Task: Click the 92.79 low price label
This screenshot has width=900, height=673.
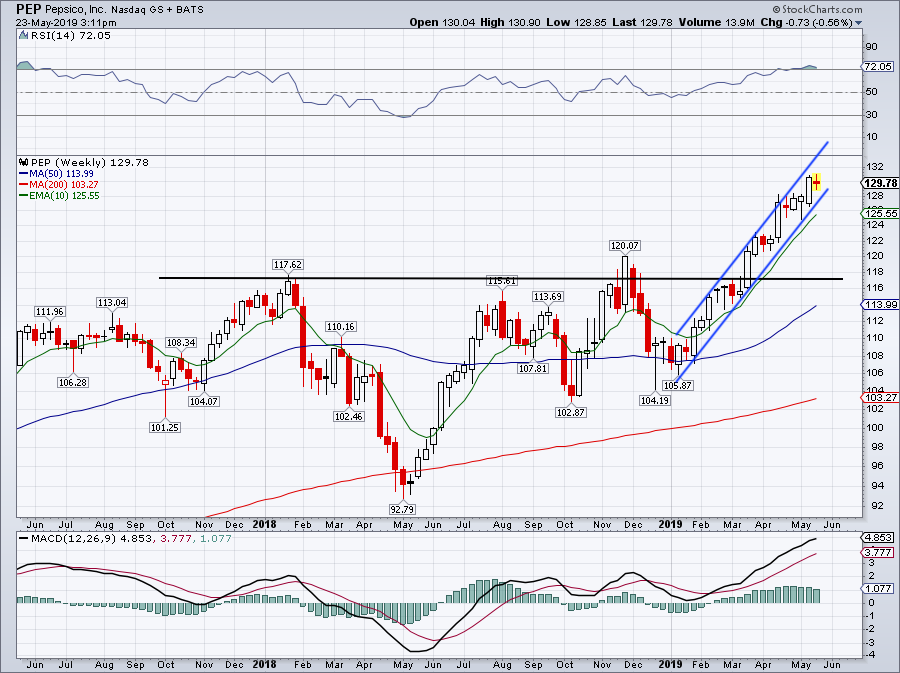Action: tap(402, 508)
